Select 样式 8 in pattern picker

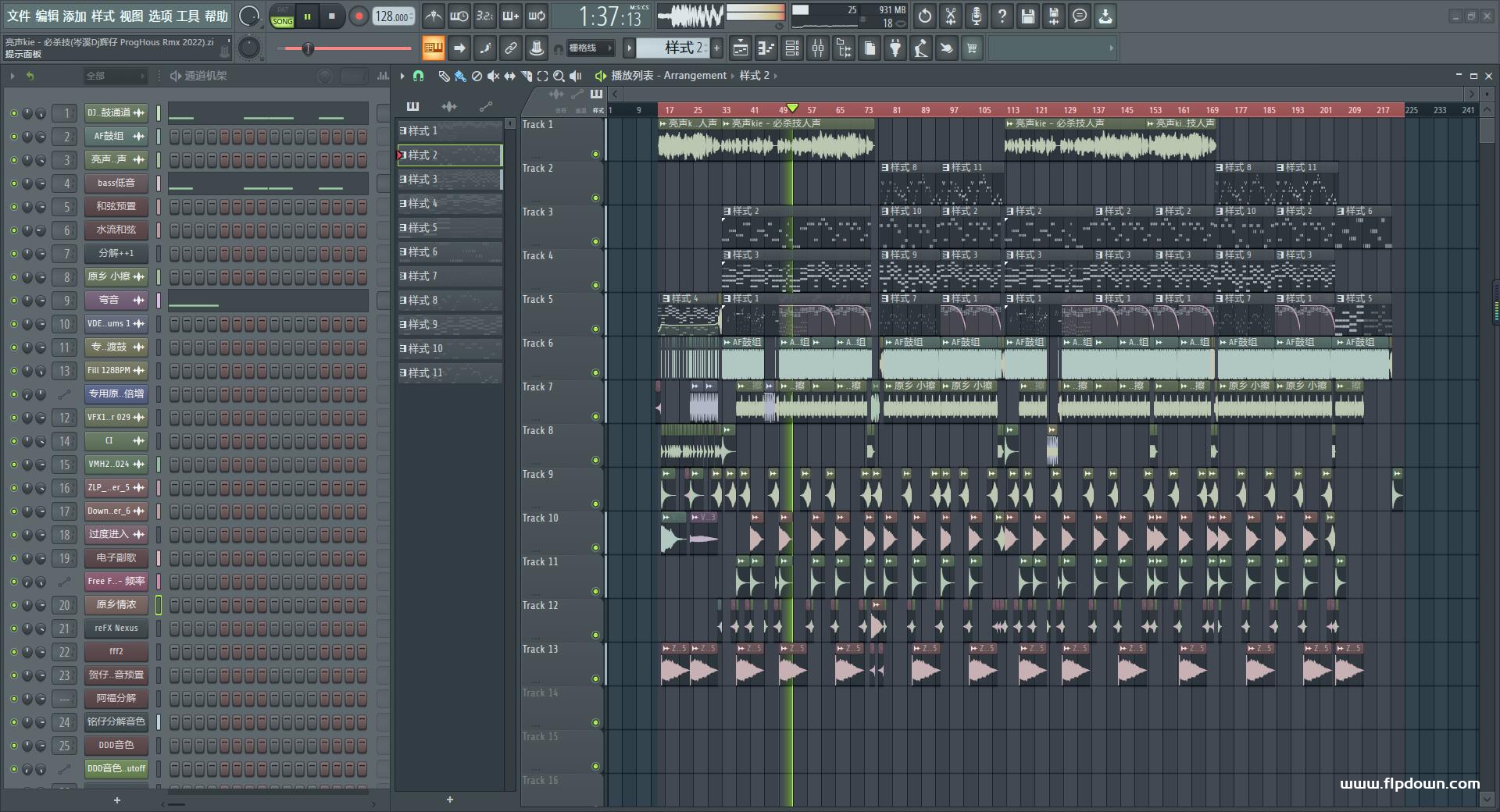point(449,301)
